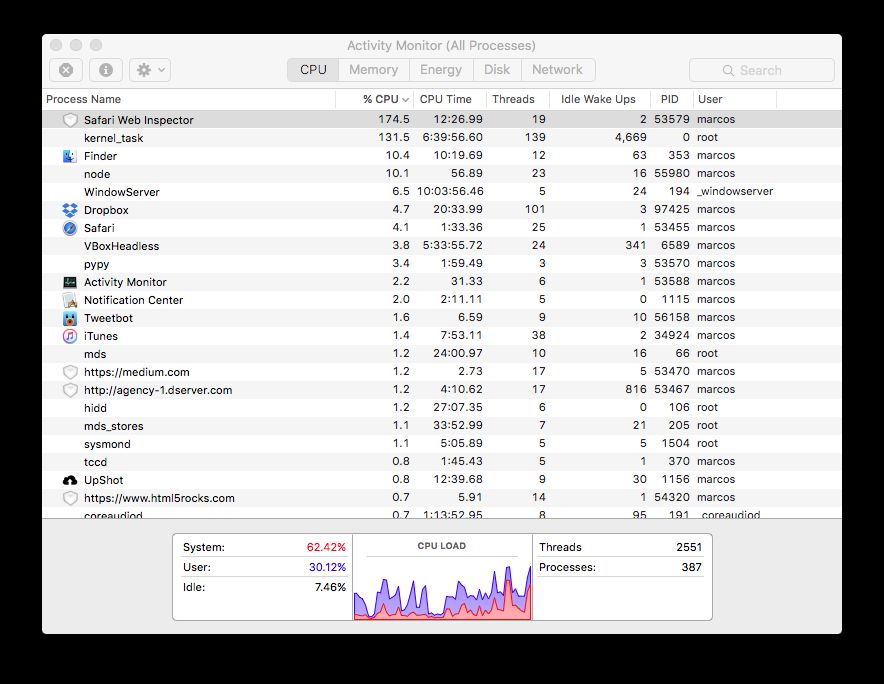Viewport: 884px width, 684px height.
Task: Show the Network tab
Action: [x=557, y=70]
